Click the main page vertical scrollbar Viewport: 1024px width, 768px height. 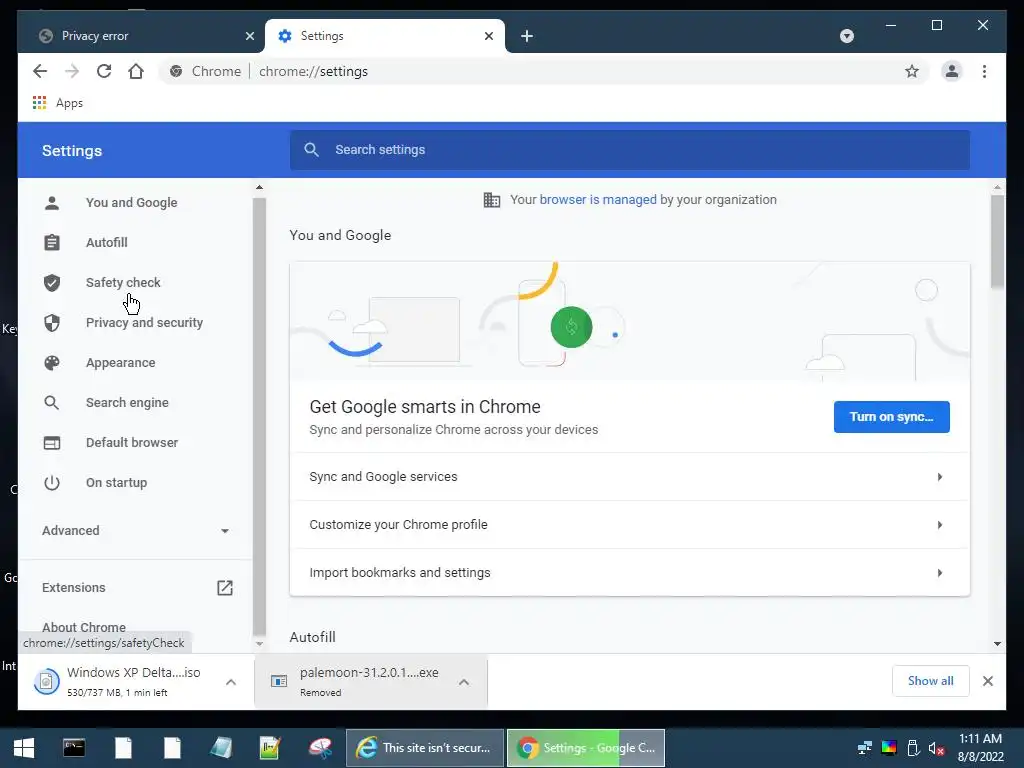(997, 242)
